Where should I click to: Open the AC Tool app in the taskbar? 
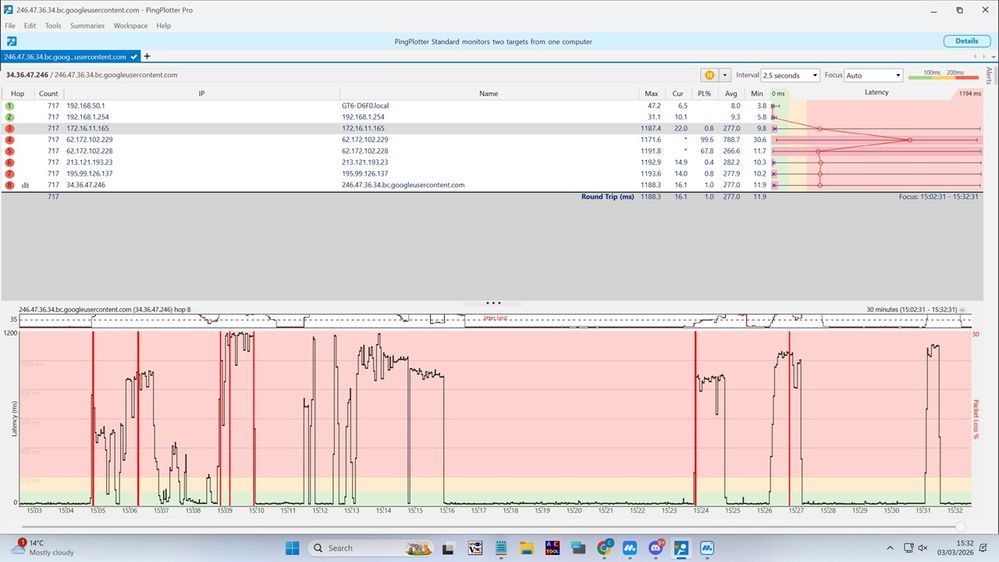[x=552, y=548]
